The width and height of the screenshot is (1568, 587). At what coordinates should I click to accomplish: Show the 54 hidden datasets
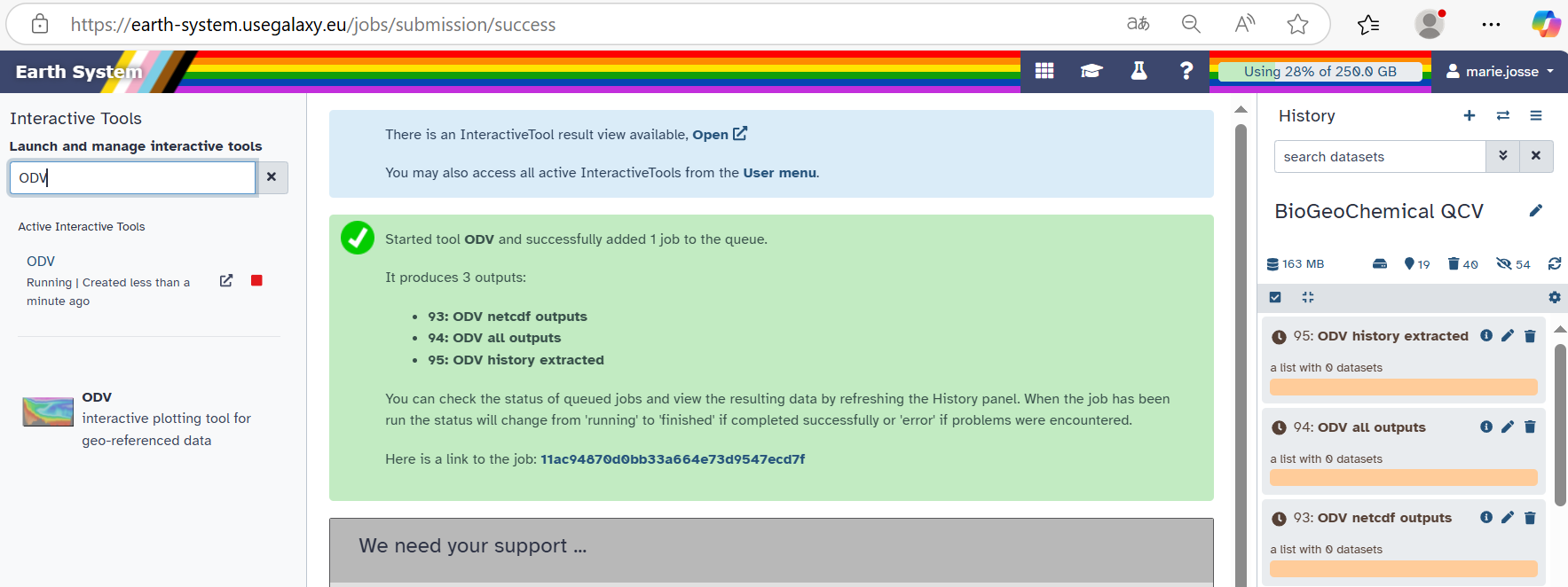[1513, 264]
